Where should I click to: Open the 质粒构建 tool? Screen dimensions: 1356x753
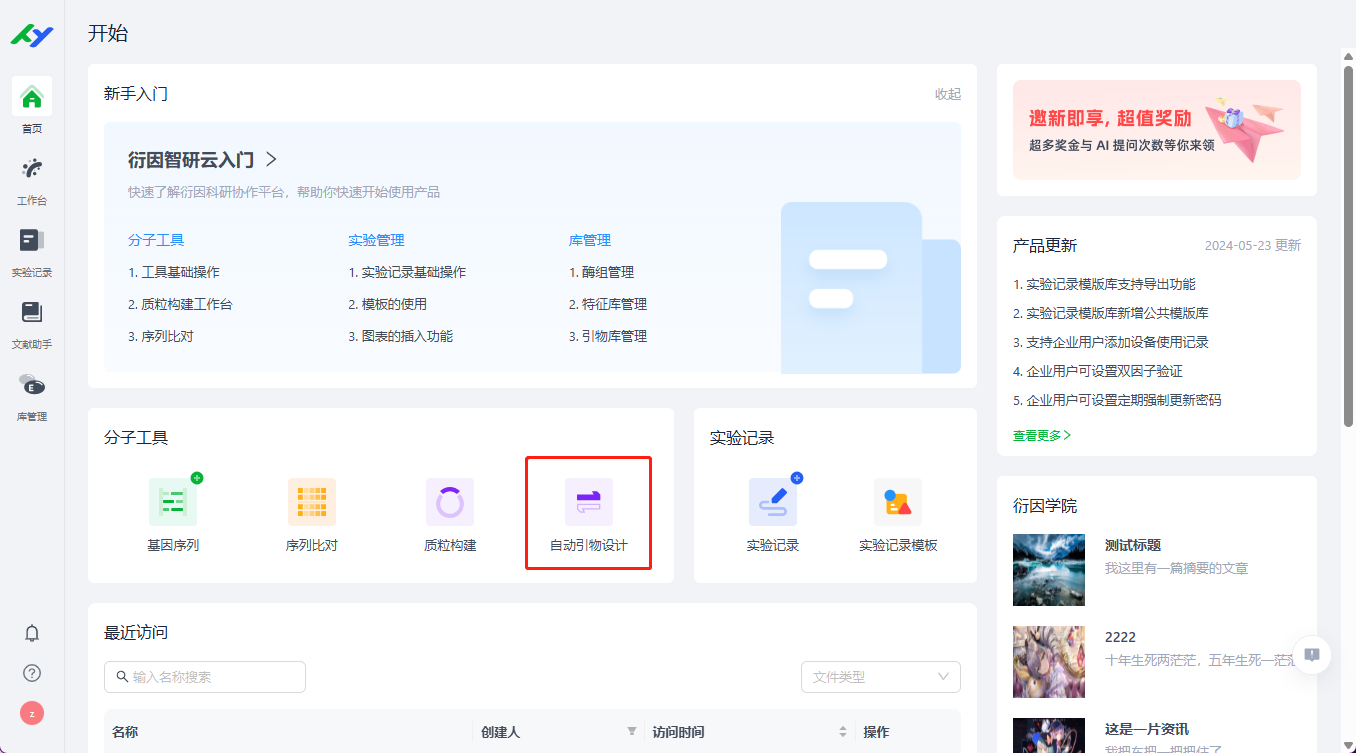[449, 513]
